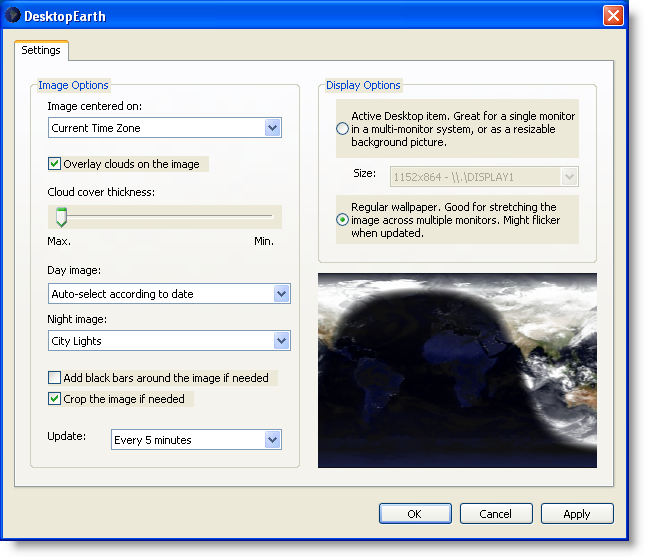
Task: Open the Update interval dropdown
Action: [196, 440]
